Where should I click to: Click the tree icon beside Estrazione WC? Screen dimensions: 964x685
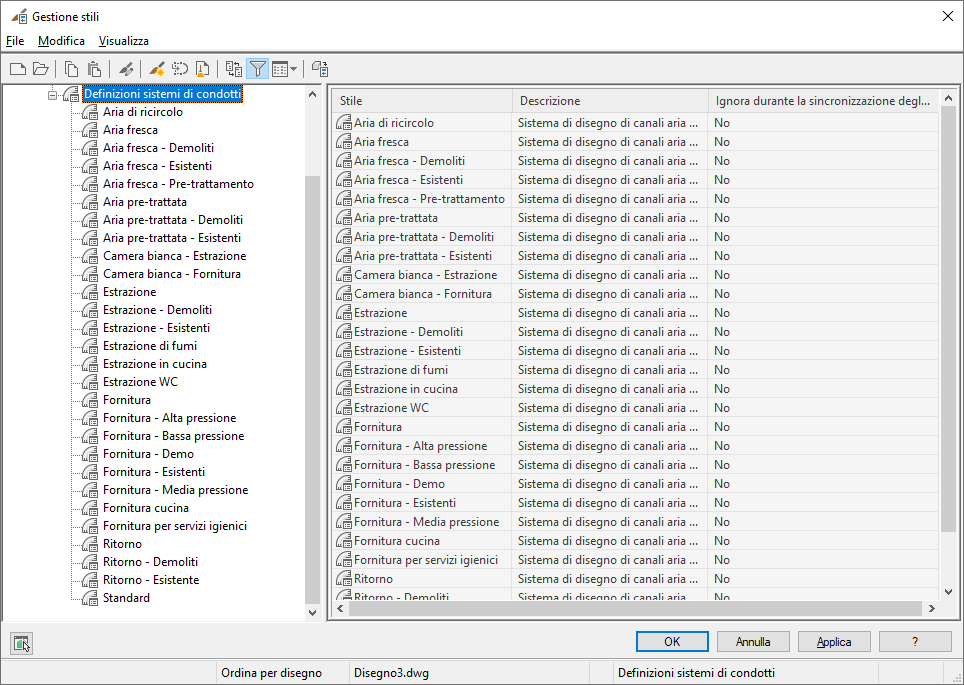(90, 382)
